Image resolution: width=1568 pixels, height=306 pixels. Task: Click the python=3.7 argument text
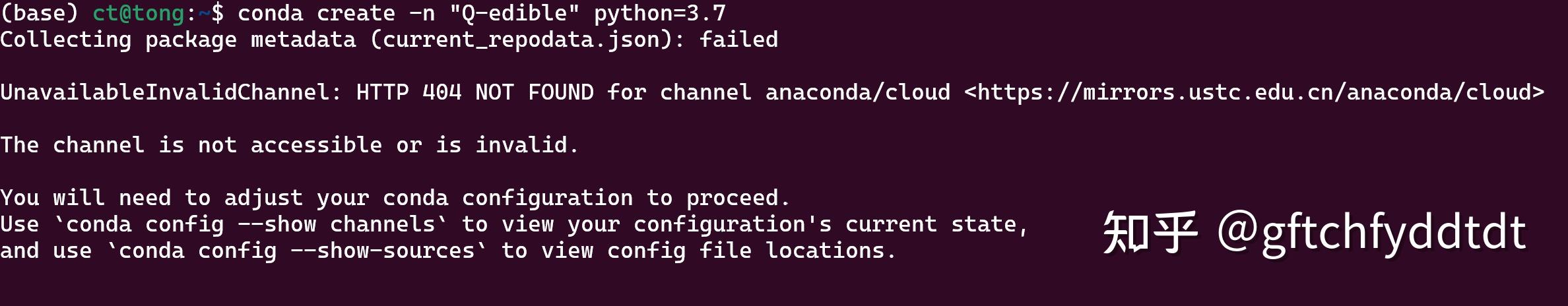[x=660, y=14]
